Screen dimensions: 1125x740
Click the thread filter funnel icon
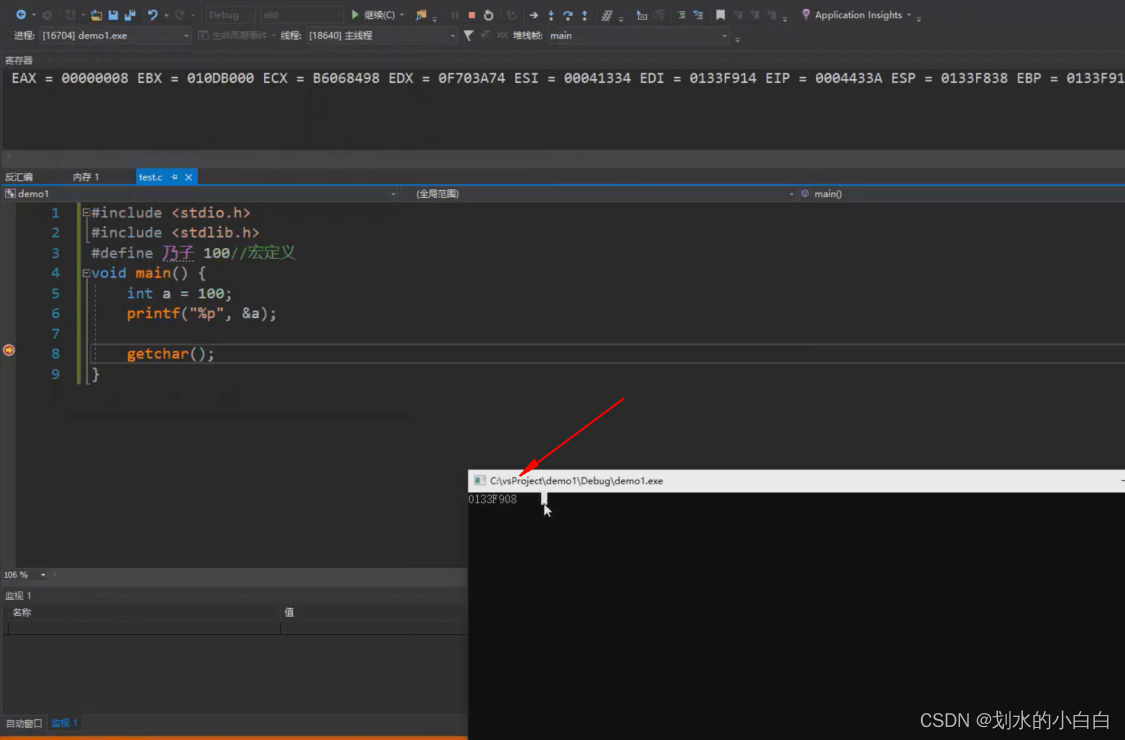pos(468,35)
